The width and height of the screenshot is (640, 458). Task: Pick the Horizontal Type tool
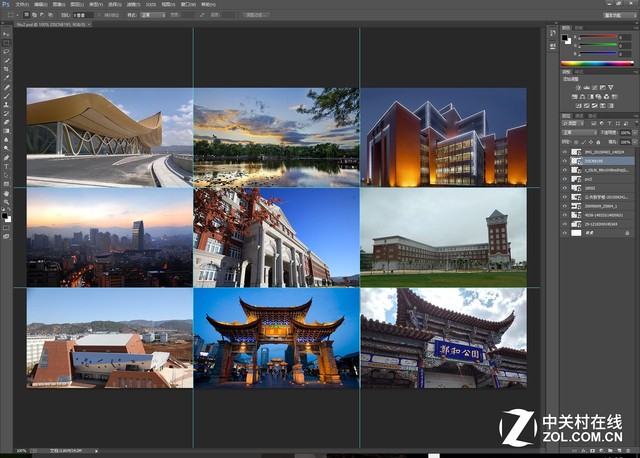pyautogui.click(x=6, y=168)
